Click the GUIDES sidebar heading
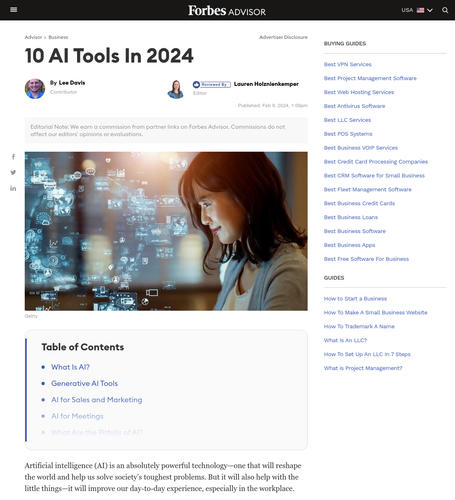455x500 pixels. 334,278
